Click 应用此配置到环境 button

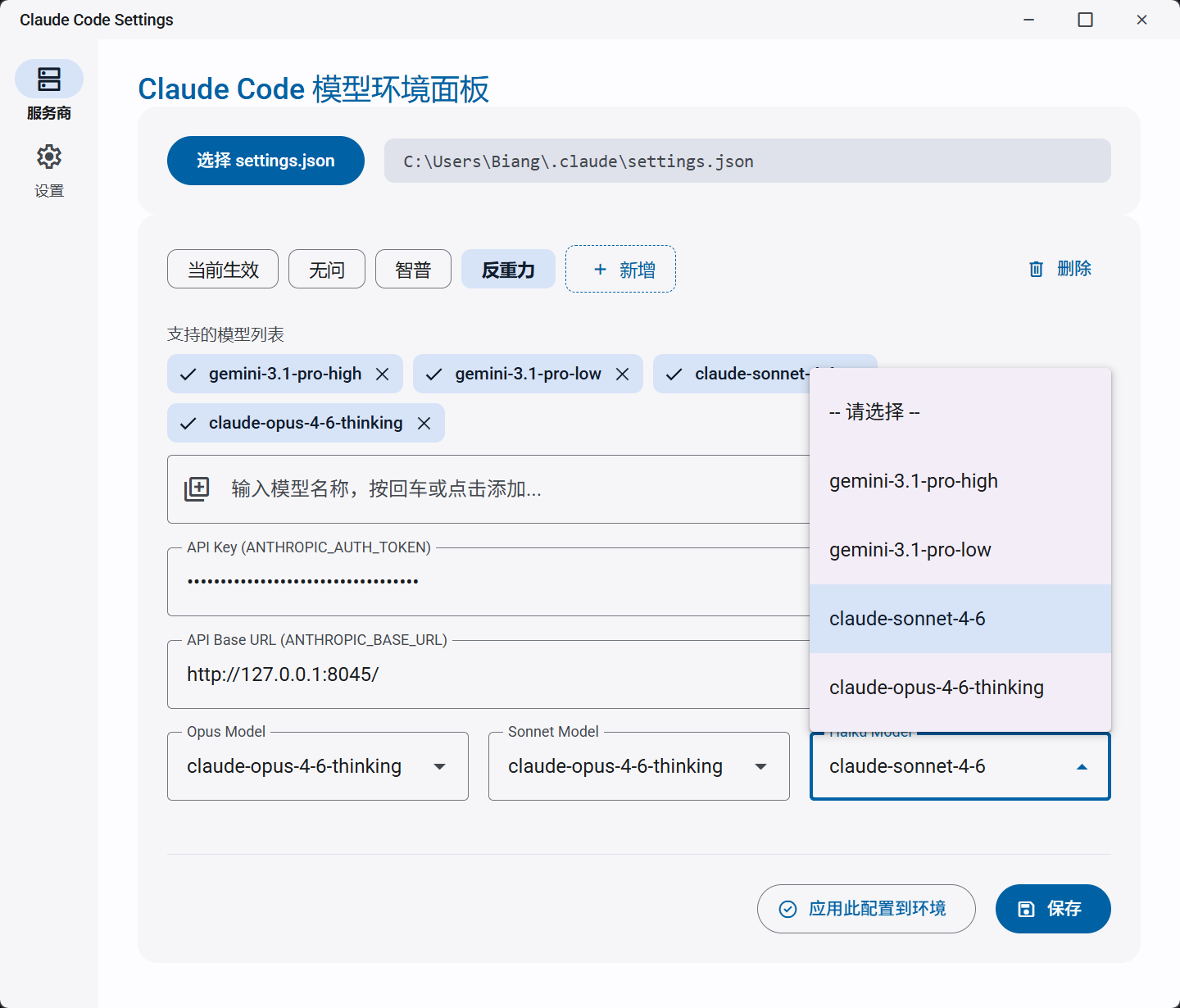tap(866, 909)
